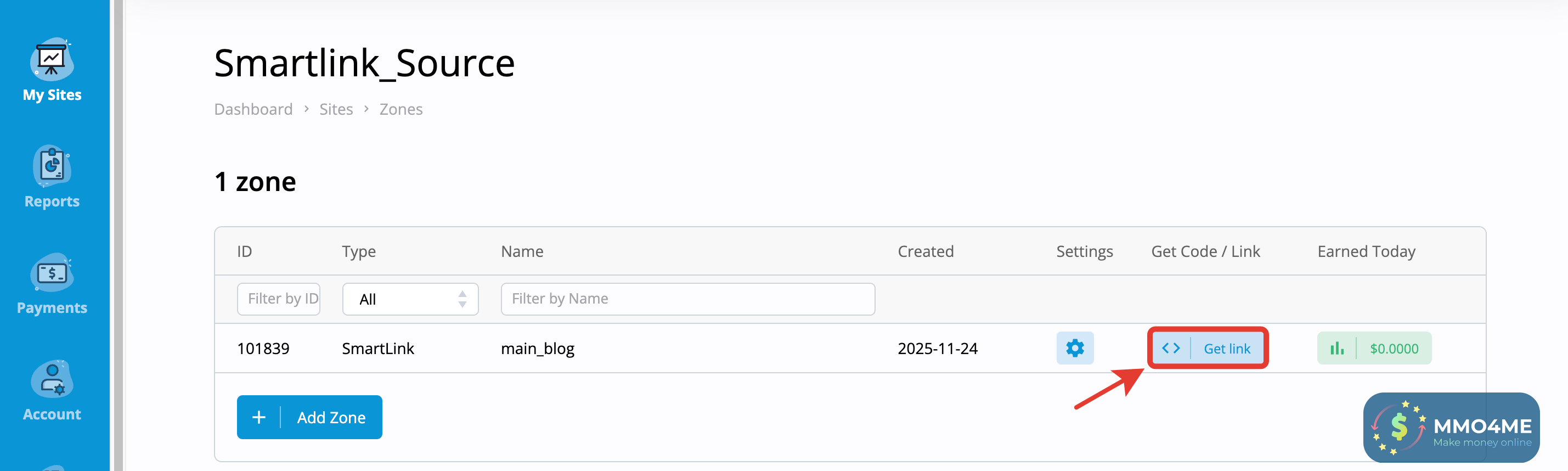The width and height of the screenshot is (1568, 471).
Task: Open the Type filter dropdown showing All
Action: tap(409, 299)
